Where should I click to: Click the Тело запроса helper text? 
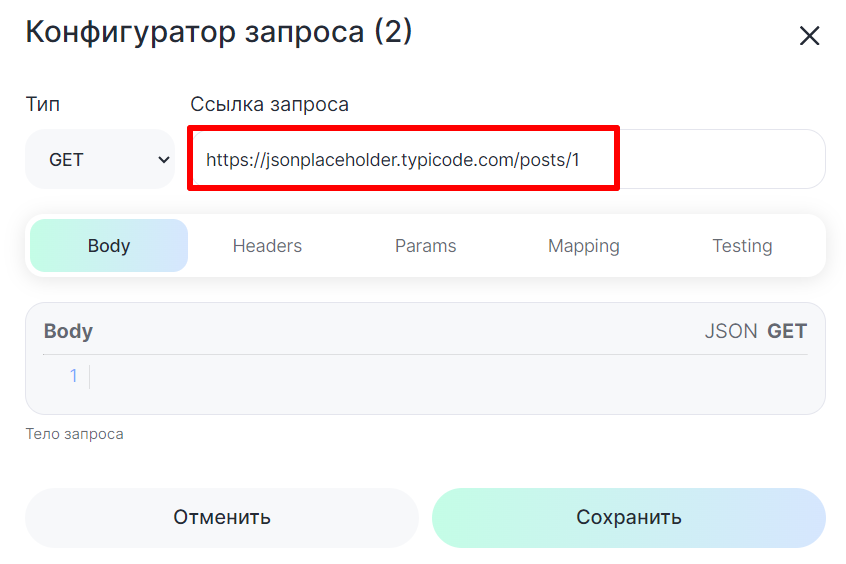click(74, 434)
